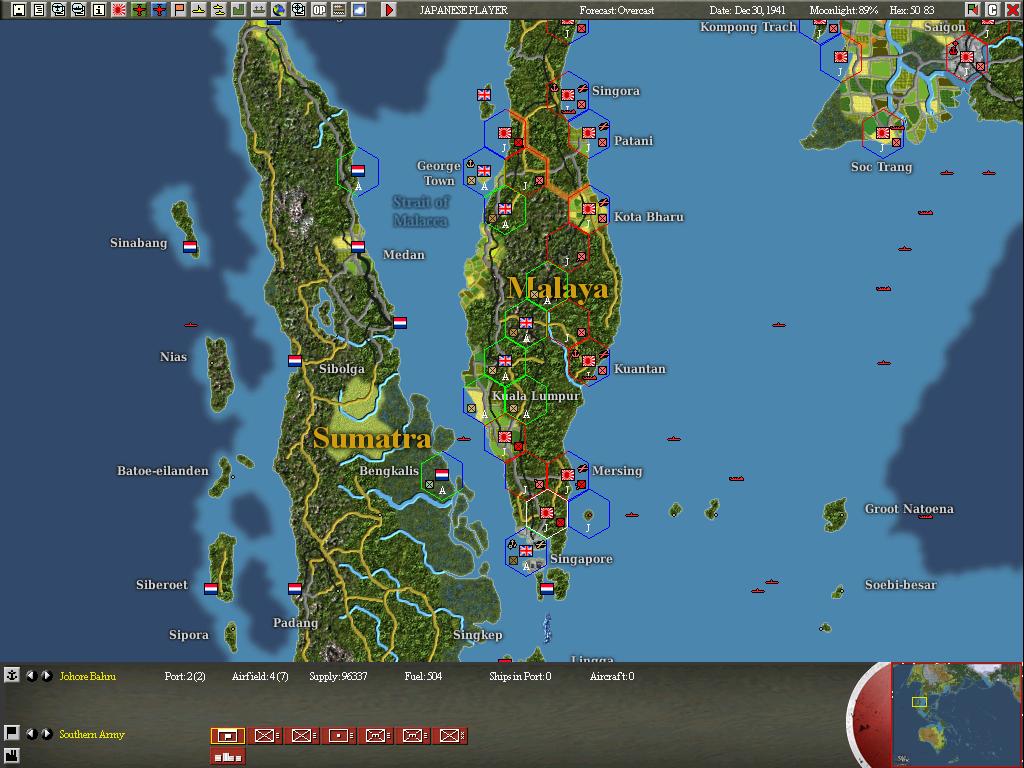Image resolution: width=1024 pixels, height=768 pixels.
Task: Click the OP operations report icon
Action: pos(319,10)
